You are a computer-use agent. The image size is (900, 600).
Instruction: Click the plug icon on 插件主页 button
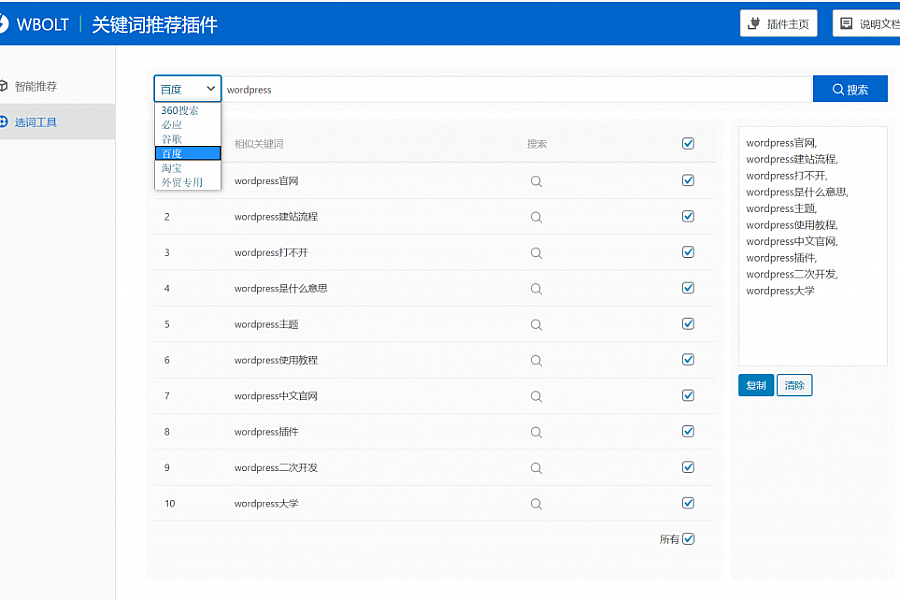(x=754, y=24)
